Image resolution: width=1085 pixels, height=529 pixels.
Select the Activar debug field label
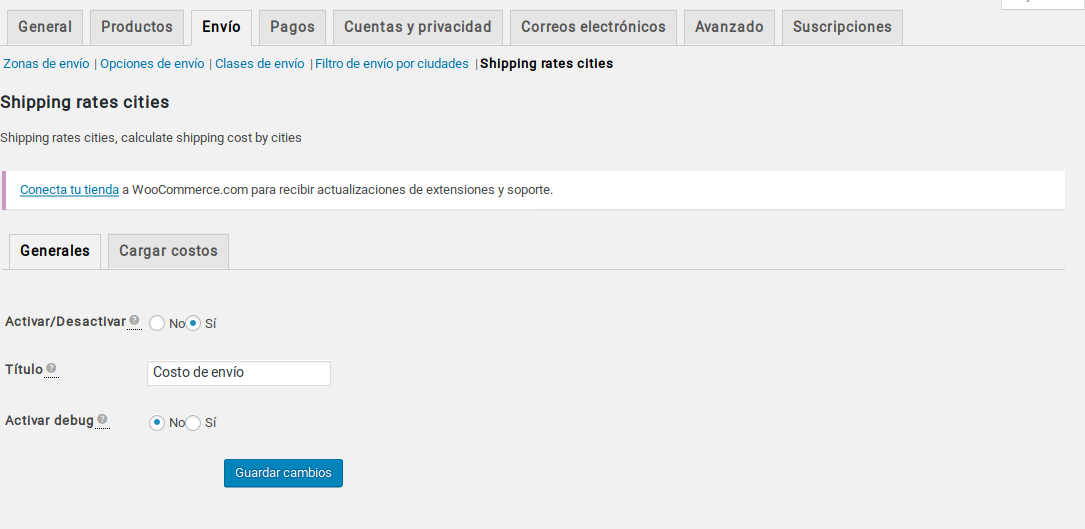[49, 420]
